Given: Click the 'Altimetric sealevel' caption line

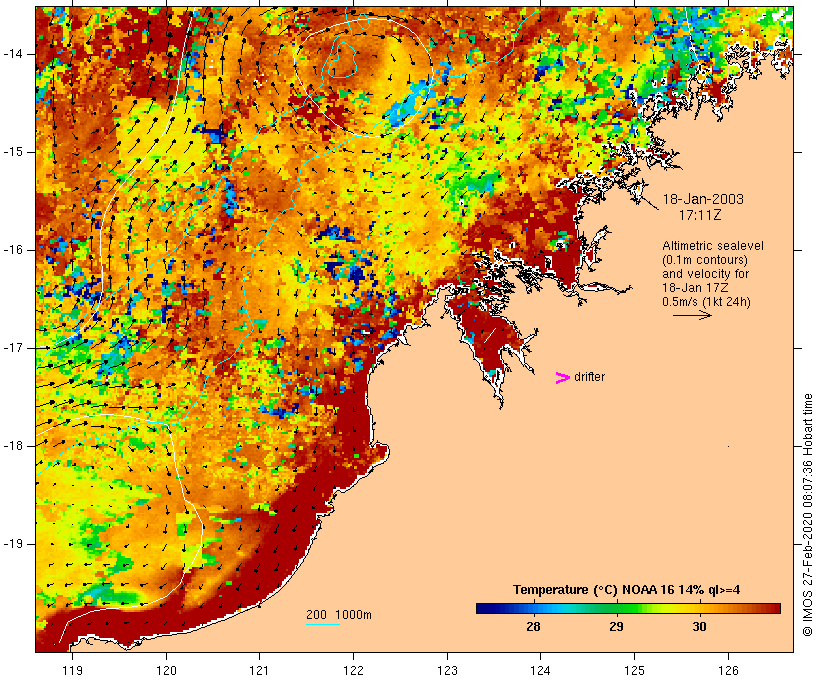Looking at the screenshot, I should 713,246.
